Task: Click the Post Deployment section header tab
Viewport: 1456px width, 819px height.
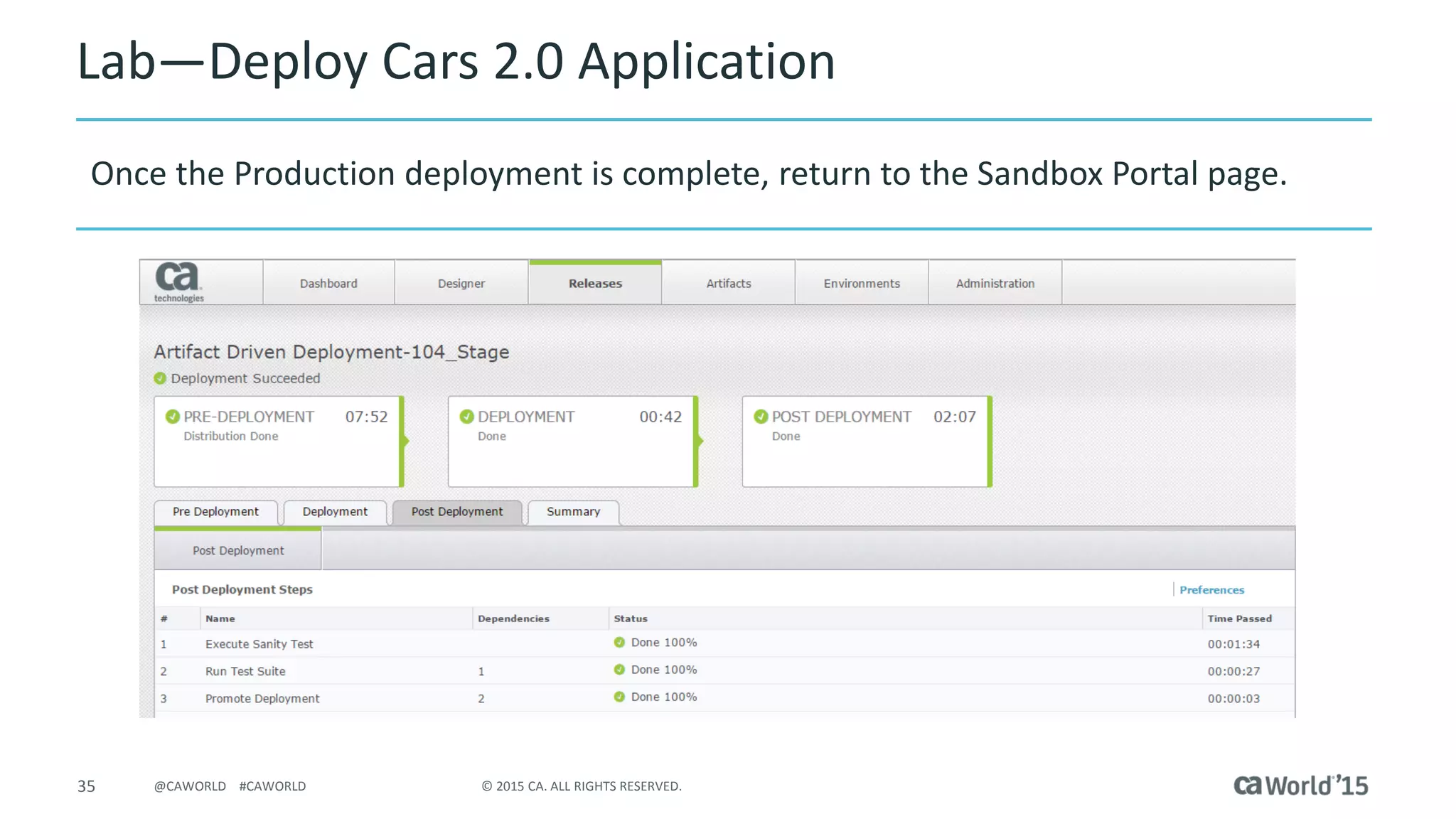Action: click(238, 550)
